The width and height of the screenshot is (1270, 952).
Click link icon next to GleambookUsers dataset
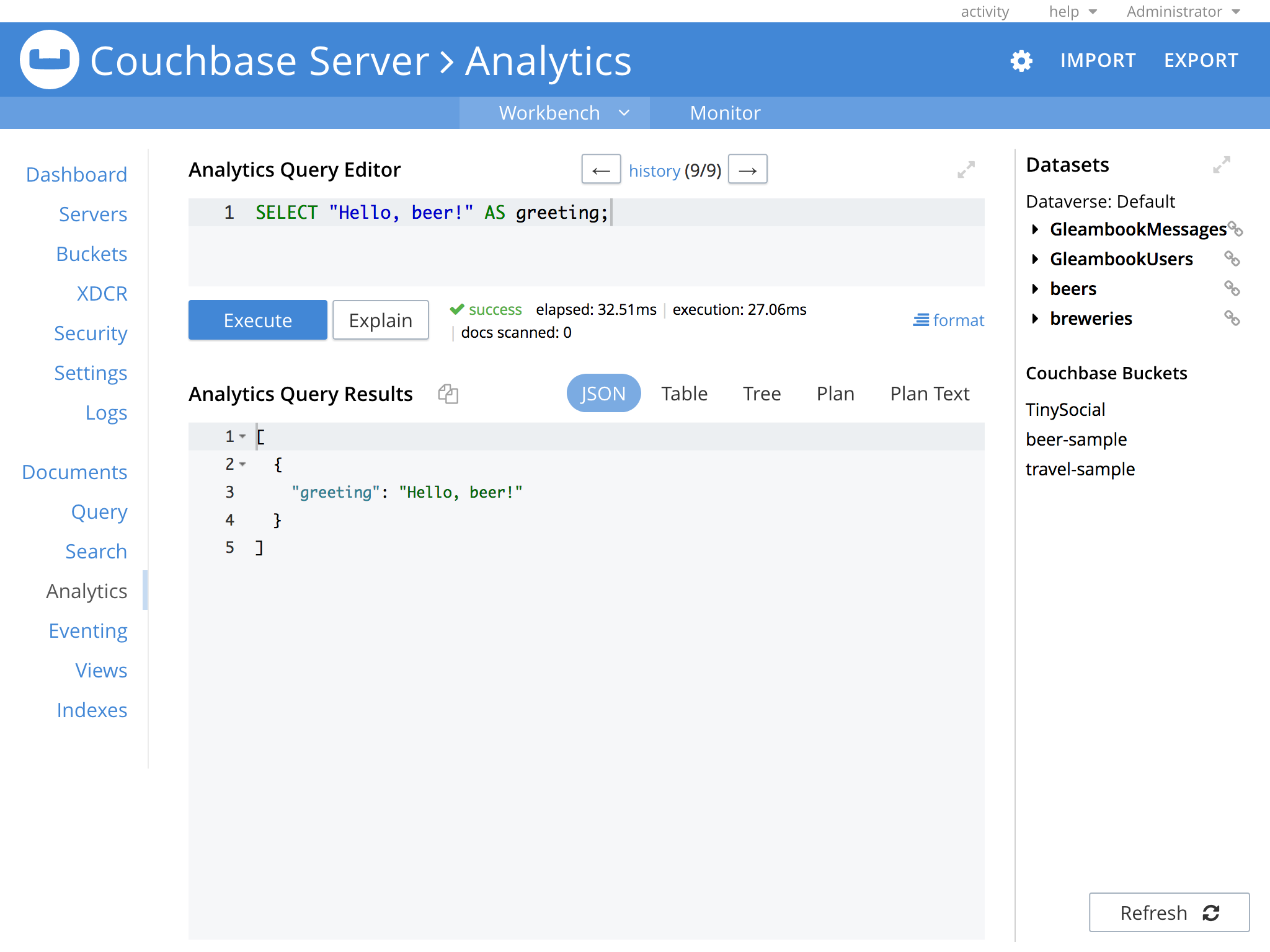1232,259
